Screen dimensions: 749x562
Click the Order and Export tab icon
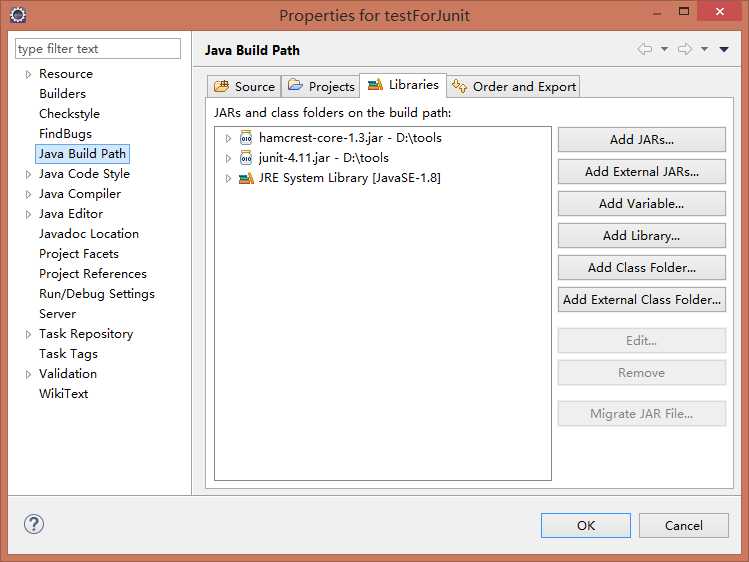[459, 86]
